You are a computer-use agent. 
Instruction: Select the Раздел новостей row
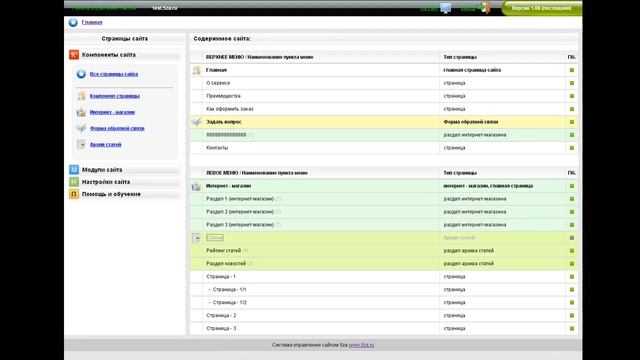pyautogui.click(x=384, y=264)
